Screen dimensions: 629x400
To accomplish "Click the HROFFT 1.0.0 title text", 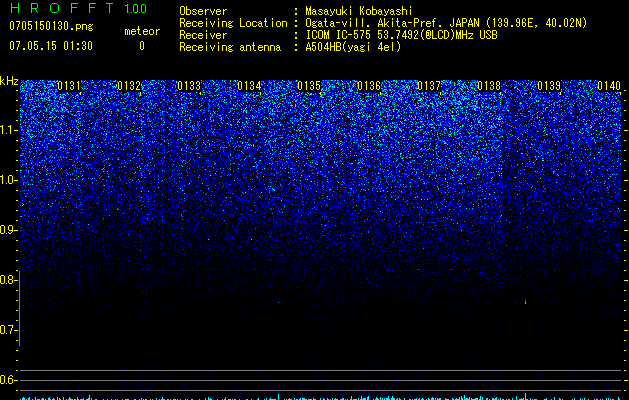I will (x=78, y=8).
